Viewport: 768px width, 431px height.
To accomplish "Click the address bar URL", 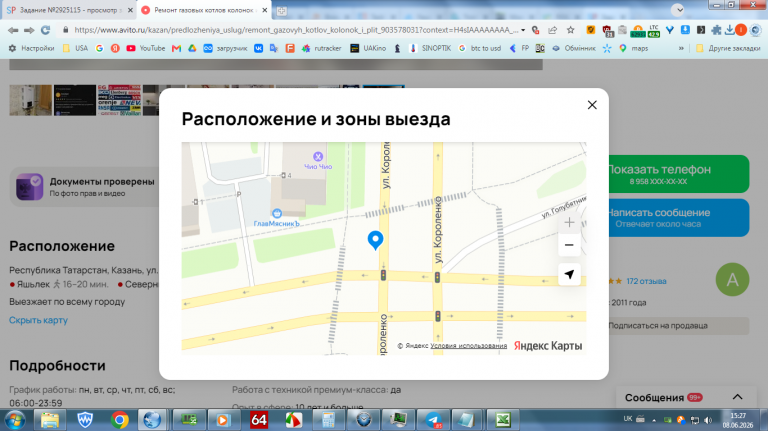I will click(296, 30).
